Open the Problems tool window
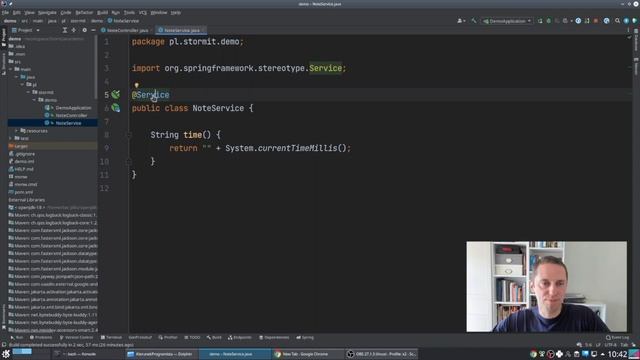Viewport: 640px width, 360px height. [41, 338]
